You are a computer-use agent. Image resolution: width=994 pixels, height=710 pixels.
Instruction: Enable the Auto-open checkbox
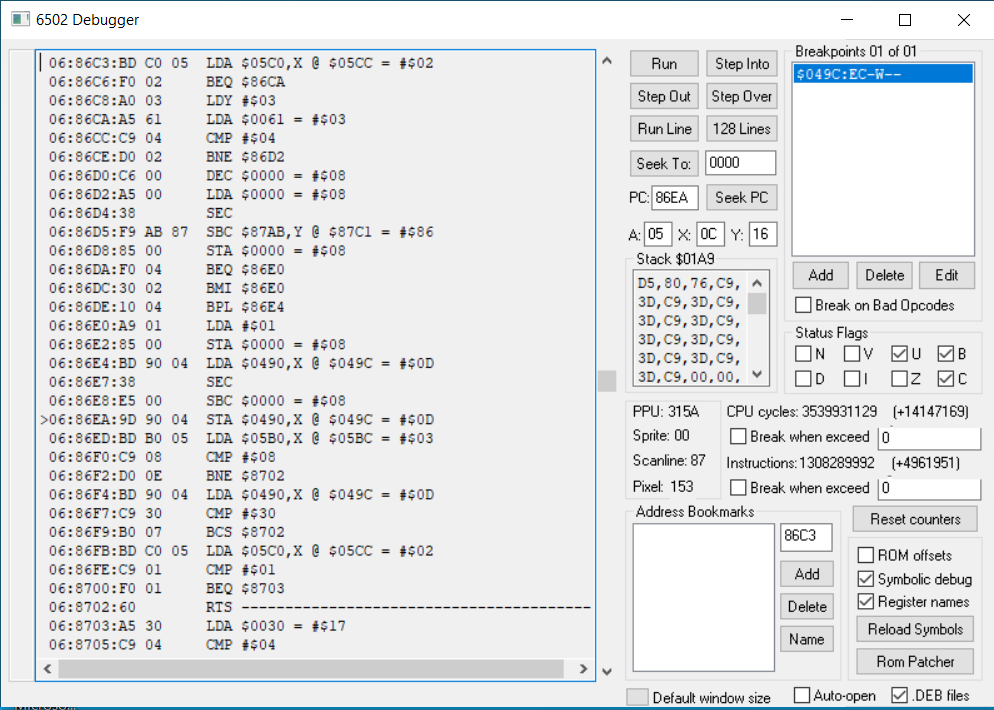point(802,696)
